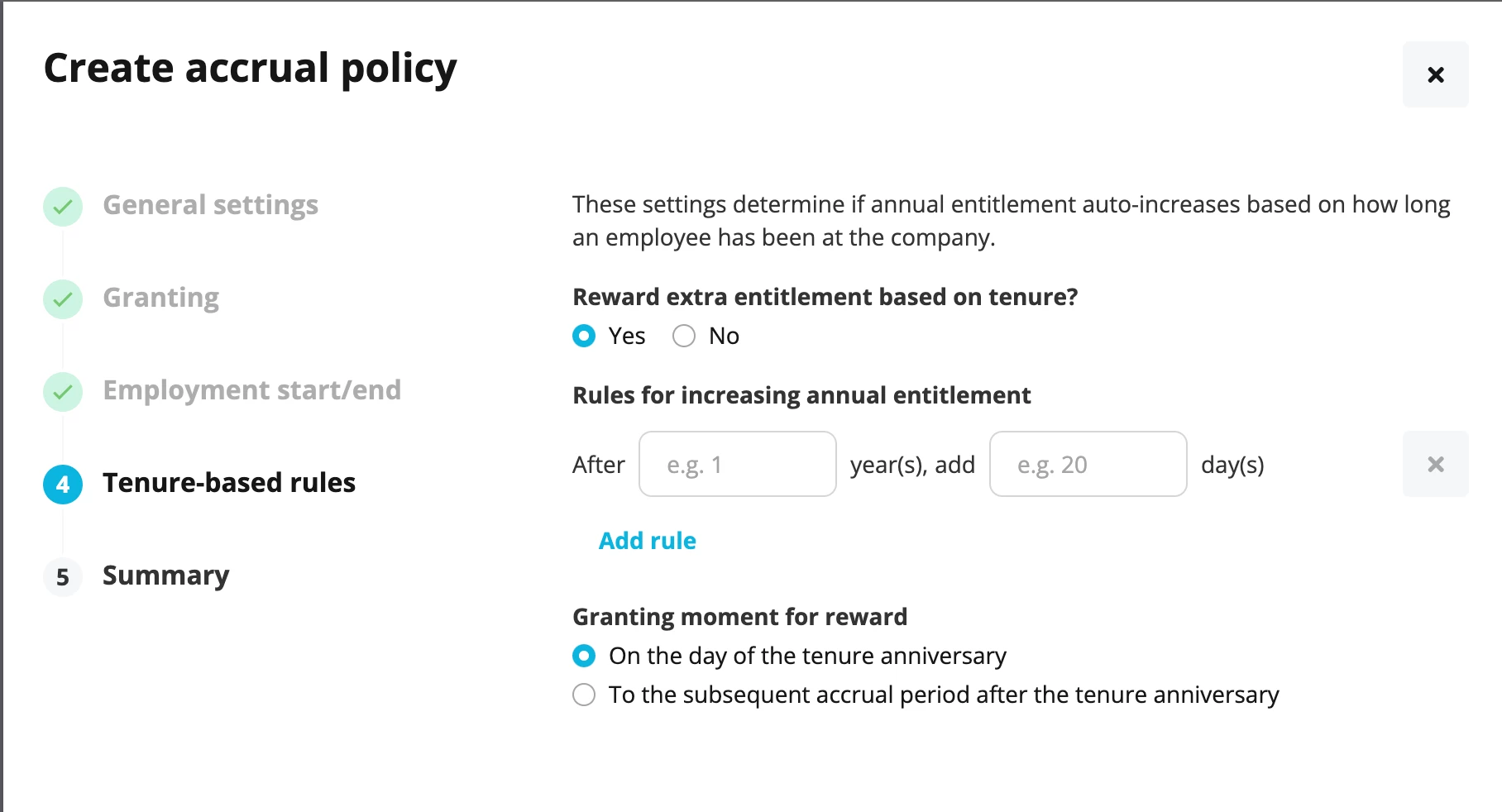Viewport: 1502px width, 812px height.
Task: Click the Yes label text
Action: 627,336
